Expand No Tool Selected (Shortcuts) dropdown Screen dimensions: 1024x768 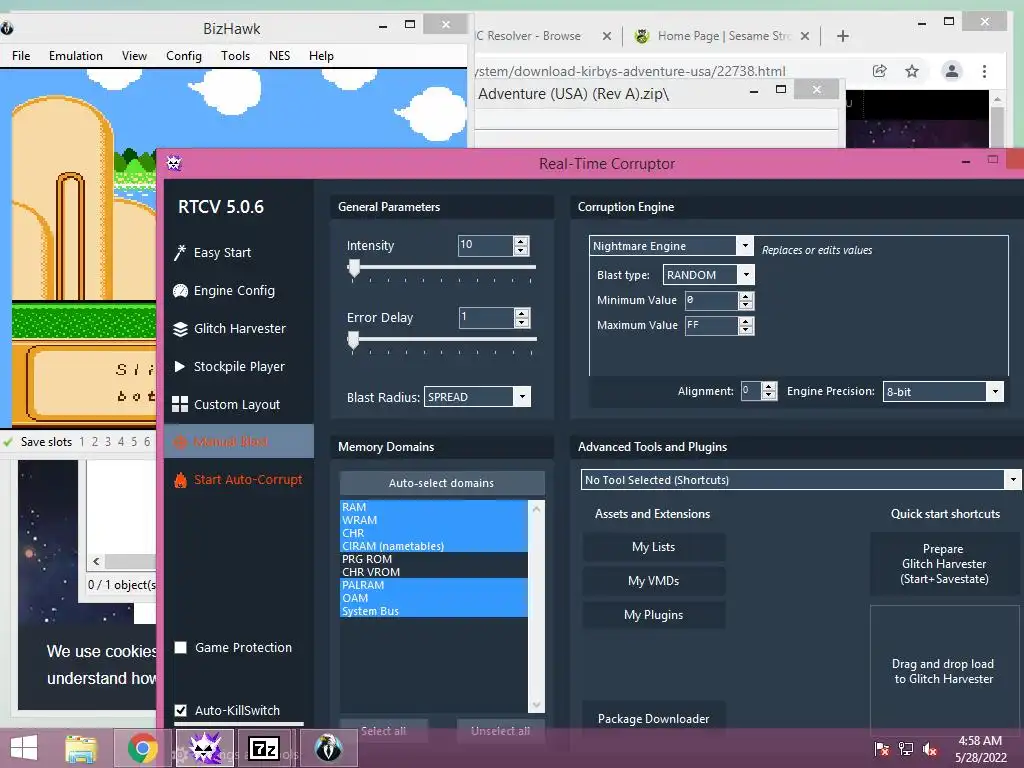point(1012,479)
